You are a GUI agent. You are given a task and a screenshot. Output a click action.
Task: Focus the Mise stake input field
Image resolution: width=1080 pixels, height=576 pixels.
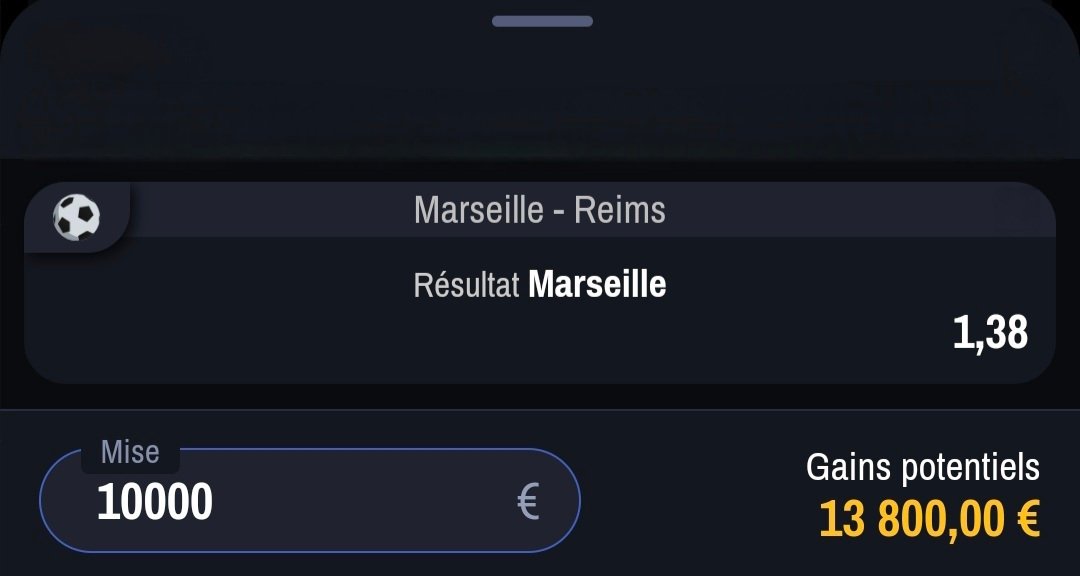click(x=310, y=500)
